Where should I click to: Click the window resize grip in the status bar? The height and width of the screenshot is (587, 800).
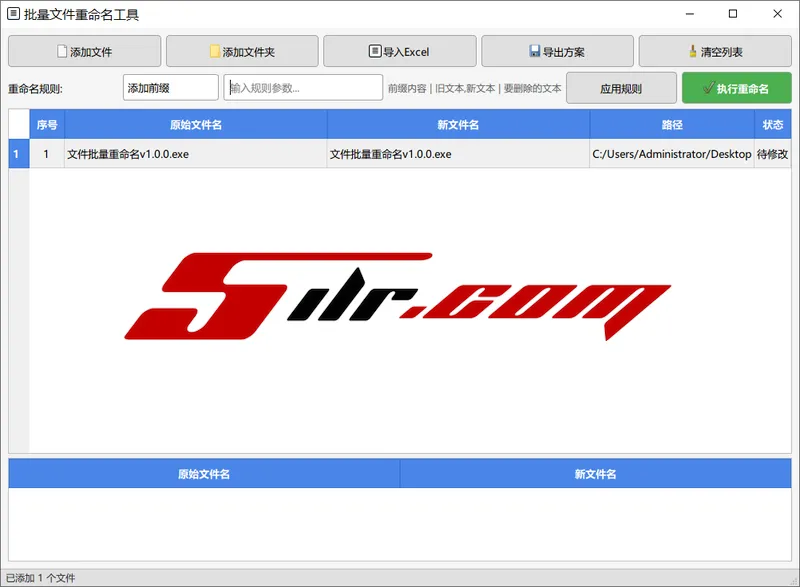tap(794, 581)
